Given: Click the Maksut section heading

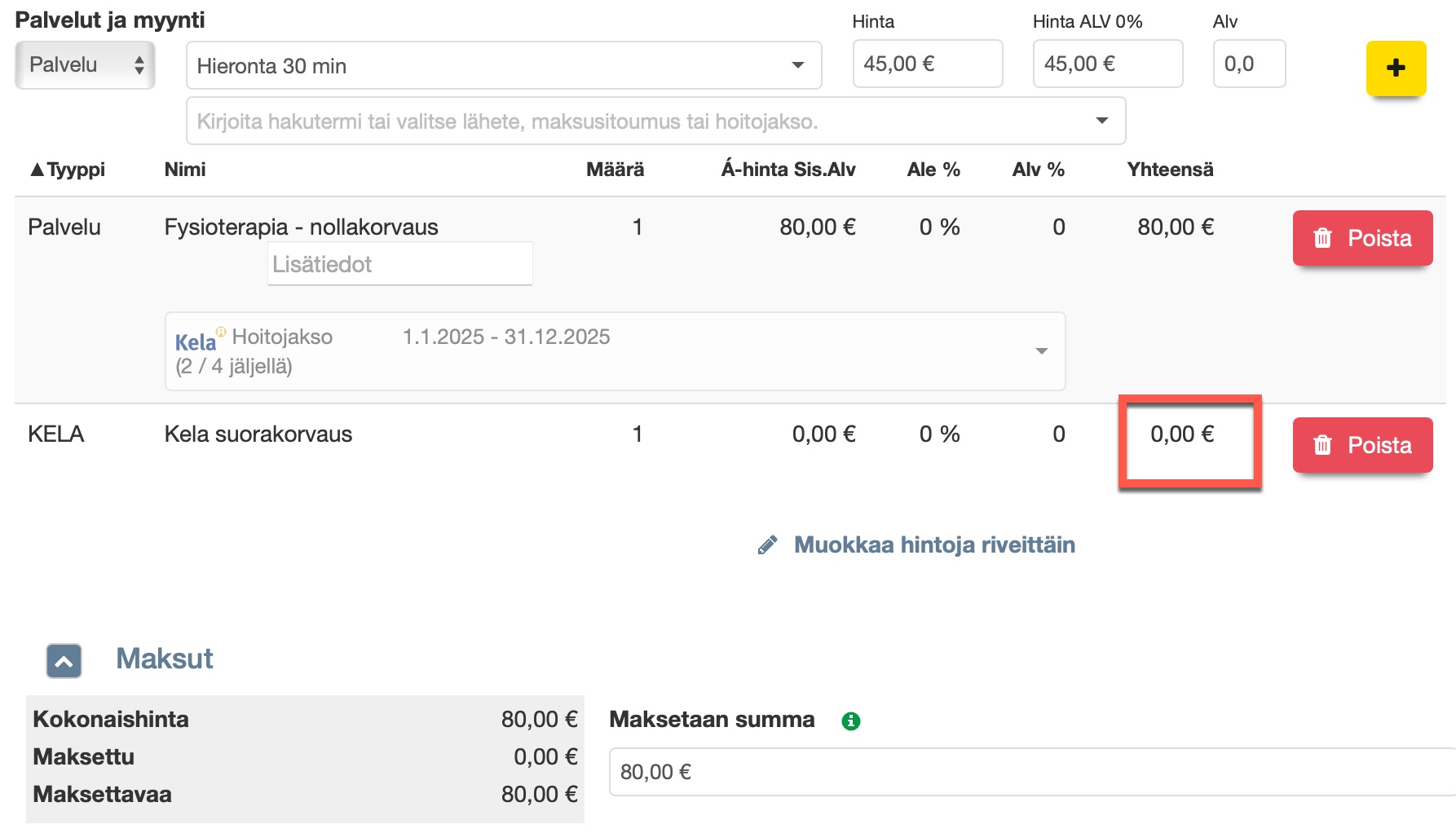Looking at the screenshot, I should tap(164, 659).
